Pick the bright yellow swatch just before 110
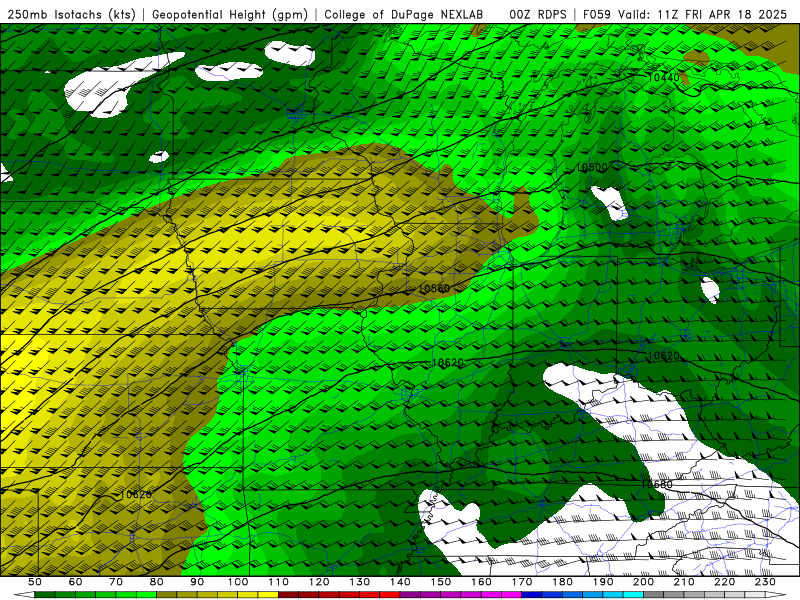This screenshot has height=600, width=800. [268, 595]
